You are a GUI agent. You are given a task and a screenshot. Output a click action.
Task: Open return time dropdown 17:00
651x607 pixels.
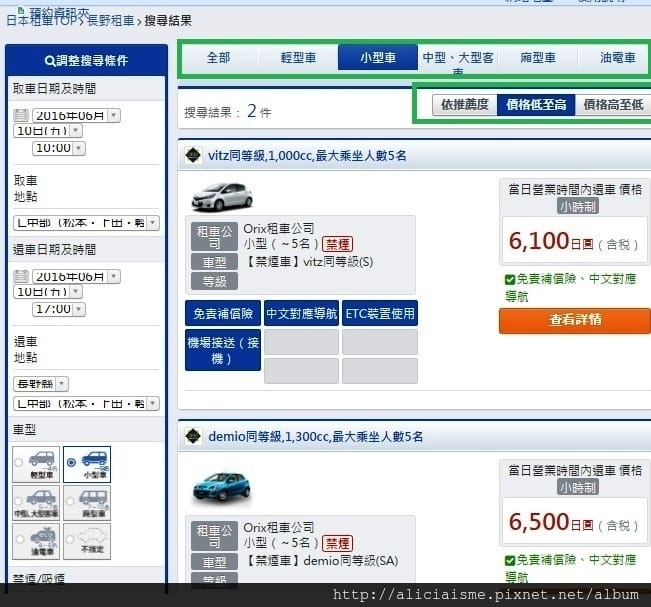click(x=59, y=309)
